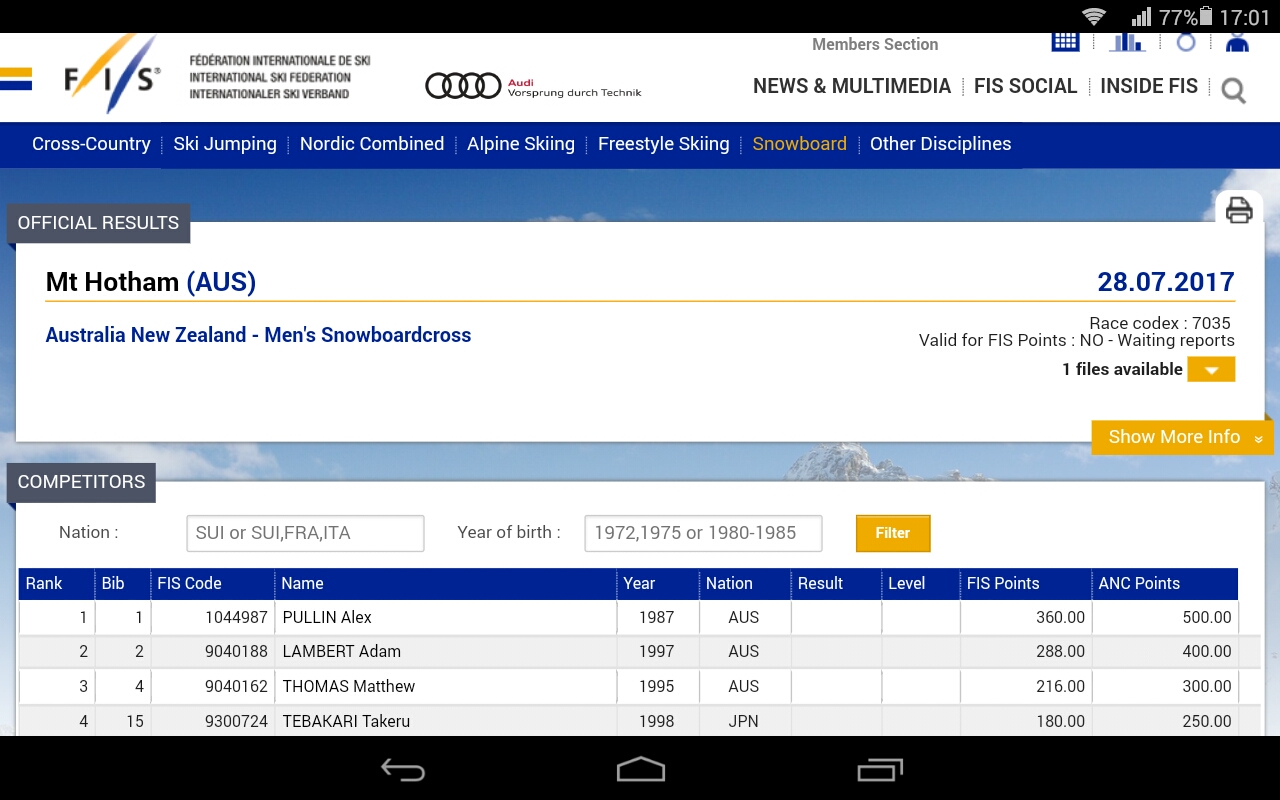Click the medal ring icon
Viewport: 1280px width, 800px height.
coord(1186,42)
